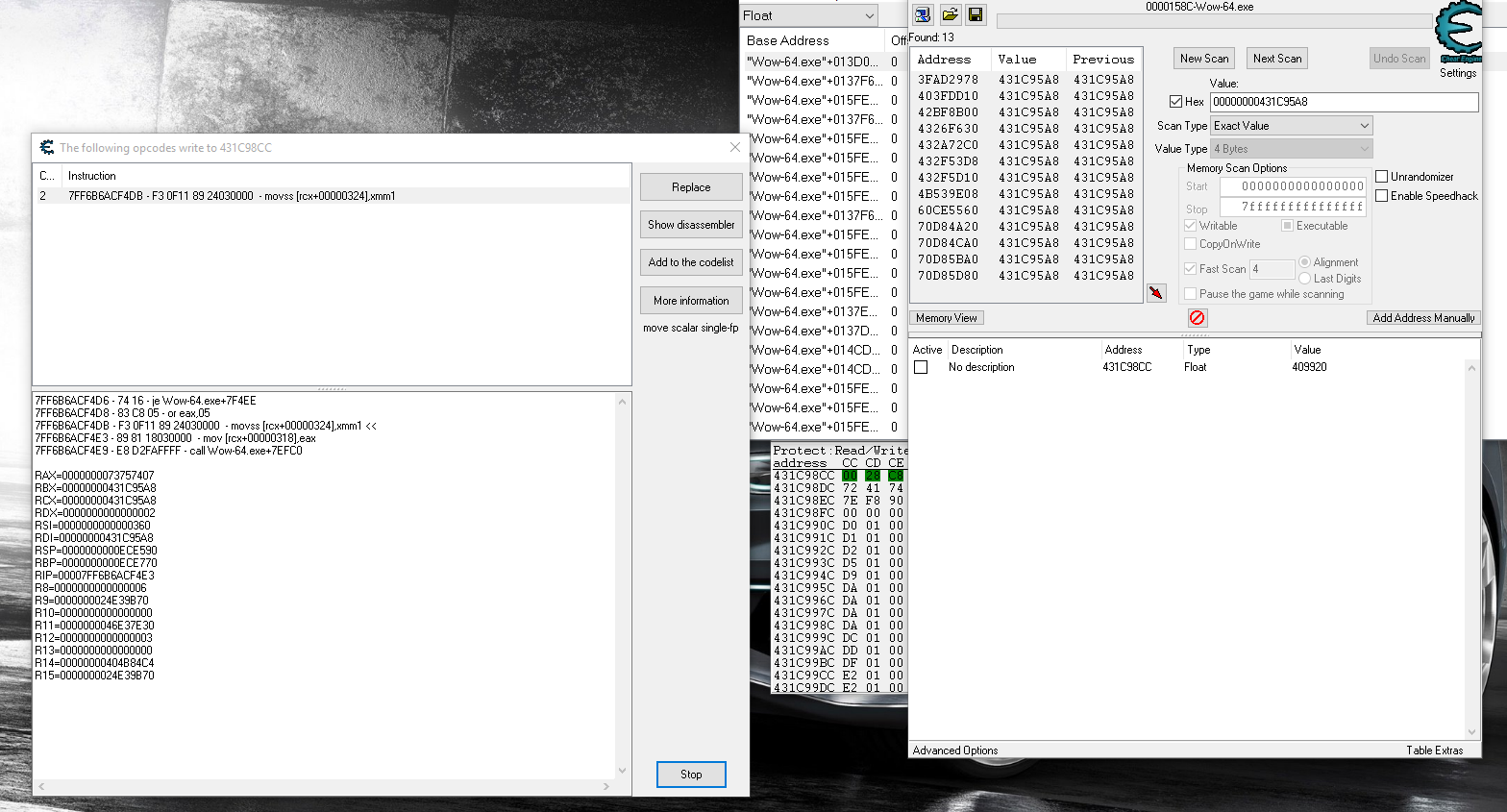Open Table Extras
Image resolution: width=1507 pixels, height=812 pixels.
[1434, 750]
